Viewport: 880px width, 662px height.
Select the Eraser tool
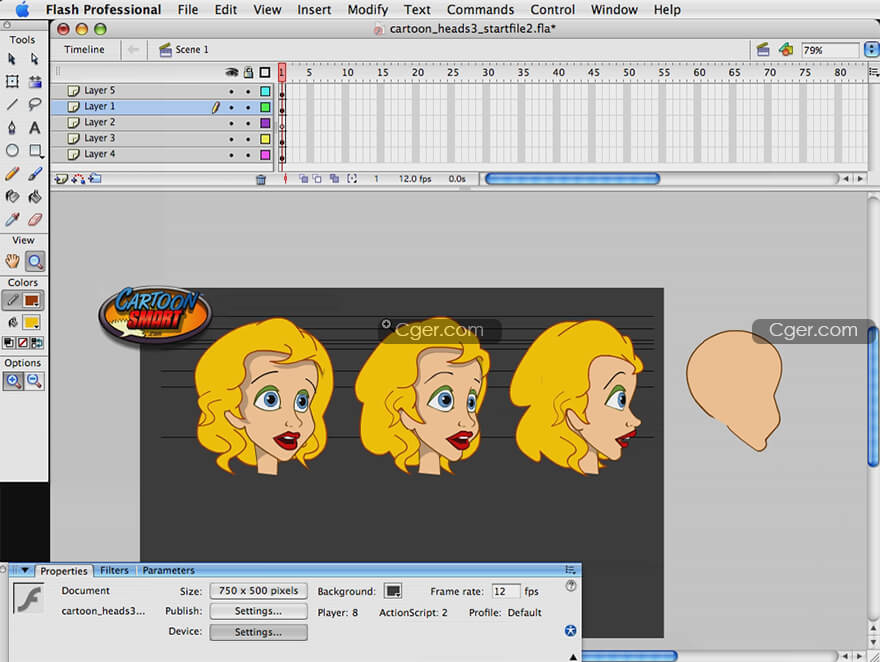pos(35,219)
